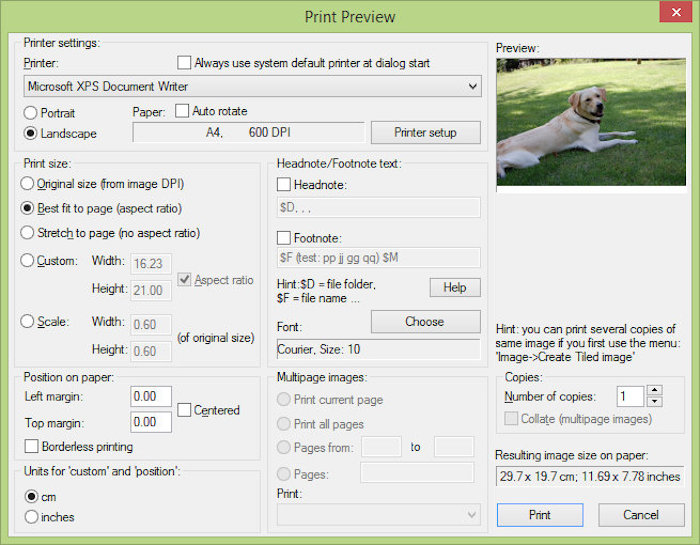Select Portrait orientation

32,113
